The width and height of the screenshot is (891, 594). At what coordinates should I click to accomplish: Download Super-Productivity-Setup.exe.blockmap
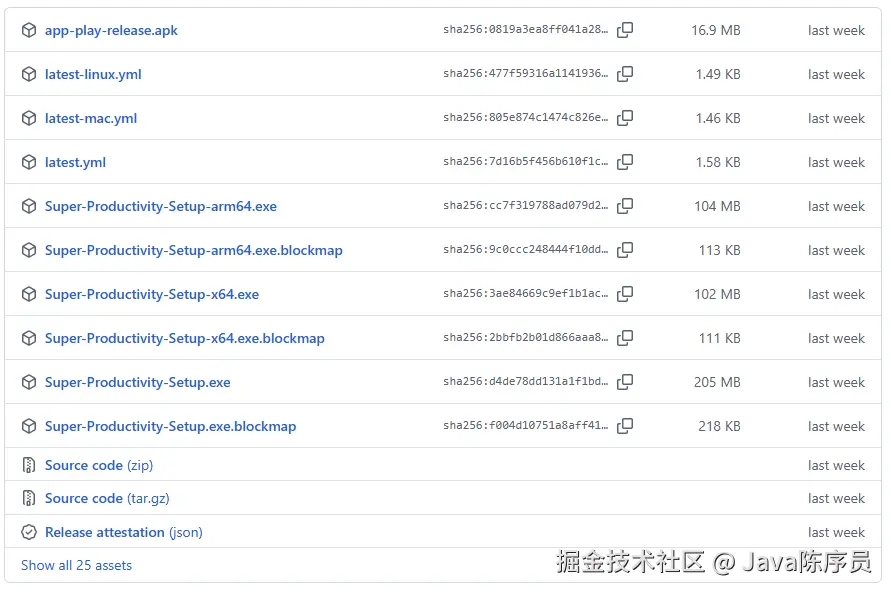pyautogui.click(x=170, y=426)
